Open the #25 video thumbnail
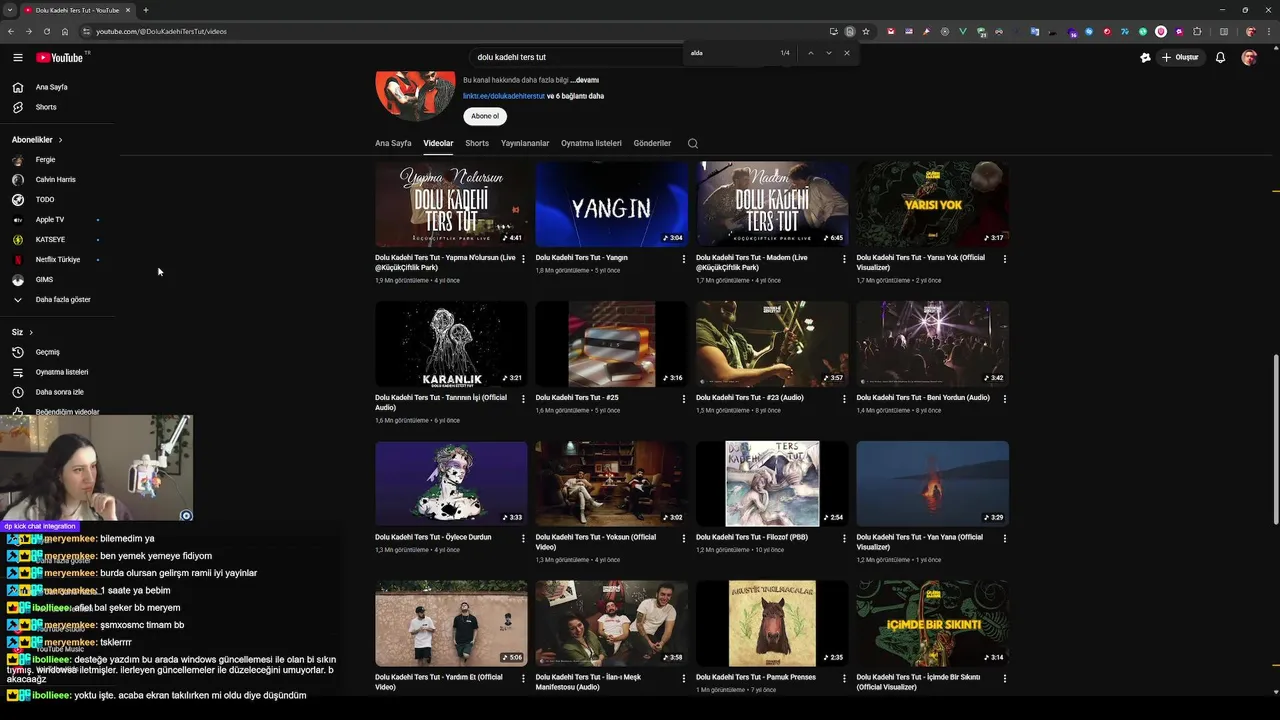Image resolution: width=1280 pixels, height=720 pixels. point(611,344)
